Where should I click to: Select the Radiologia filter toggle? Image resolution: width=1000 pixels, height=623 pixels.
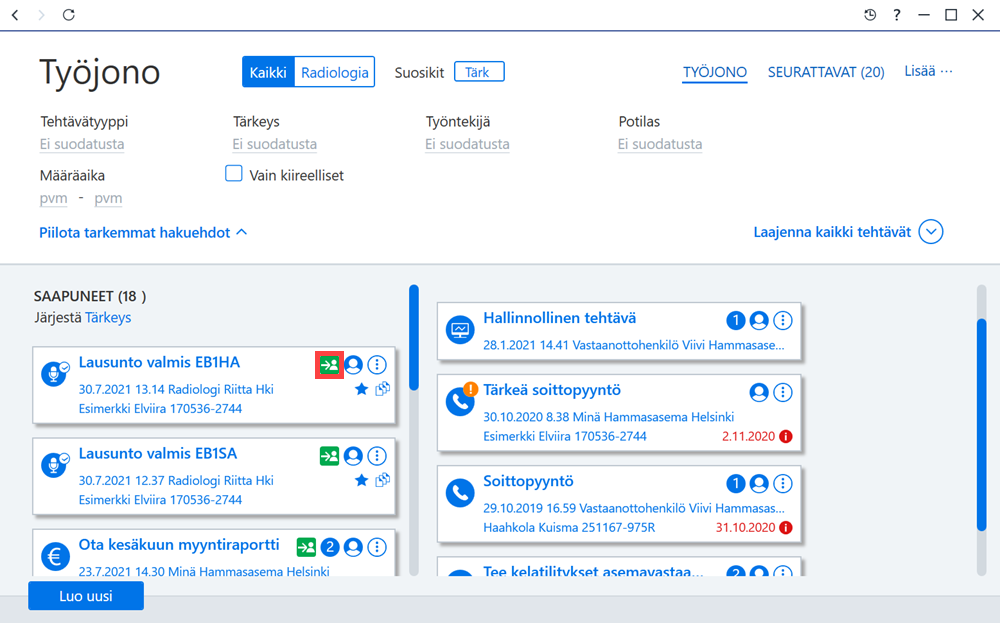click(x=335, y=72)
